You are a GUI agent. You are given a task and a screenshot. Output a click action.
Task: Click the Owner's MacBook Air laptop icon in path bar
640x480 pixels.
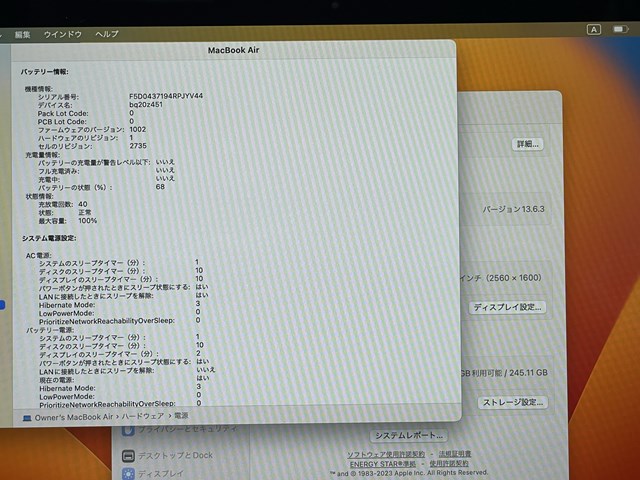pyautogui.click(x=26, y=415)
